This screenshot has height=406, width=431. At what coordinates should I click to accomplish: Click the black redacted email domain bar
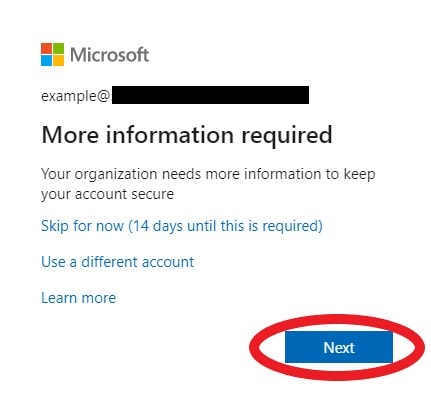(210, 95)
